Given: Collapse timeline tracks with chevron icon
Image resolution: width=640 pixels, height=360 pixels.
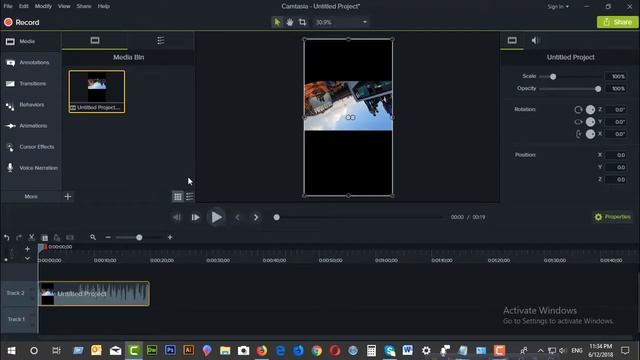Looking at the screenshot, I should pos(27,258).
